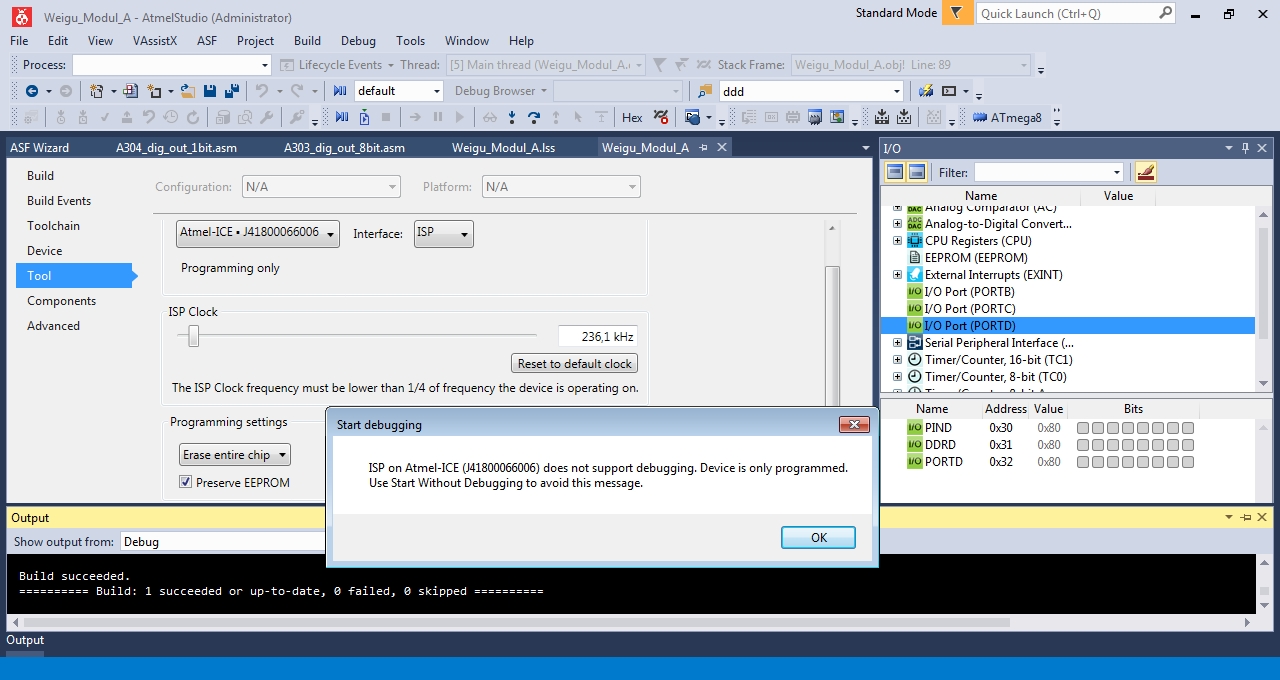The height and width of the screenshot is (680, 1280).
Task: Click Reset to default clock button
Action: [574, 364]
